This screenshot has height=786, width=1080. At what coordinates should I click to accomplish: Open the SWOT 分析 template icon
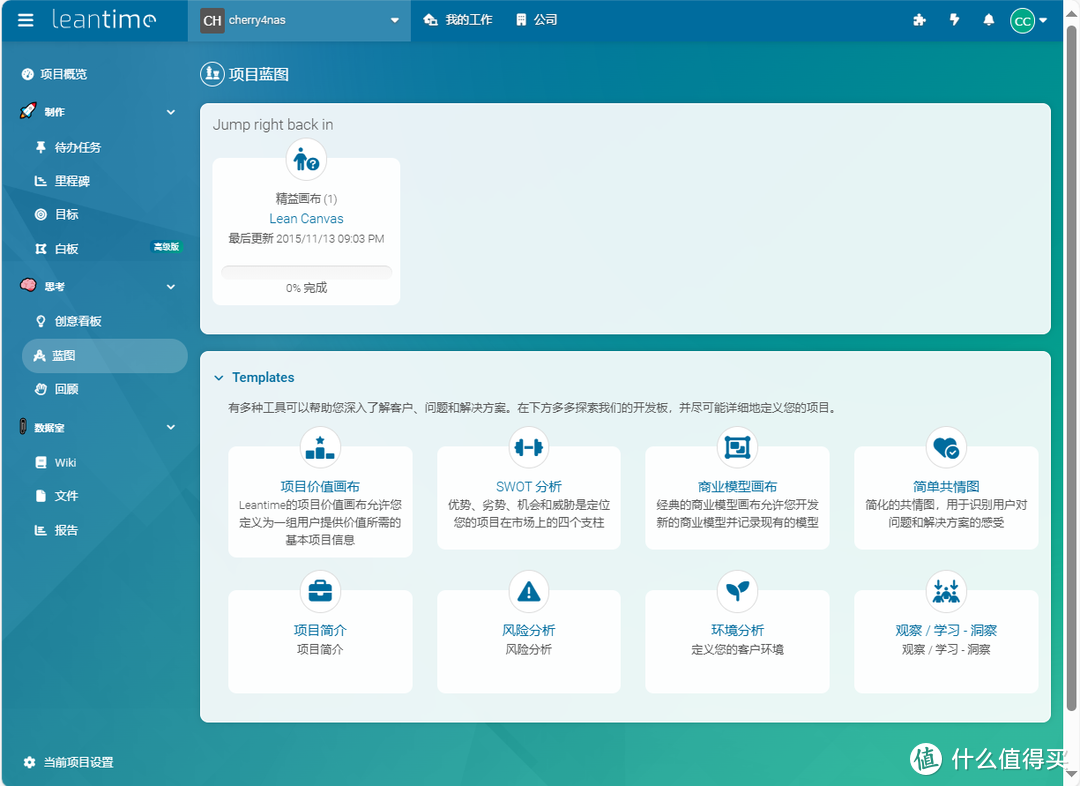coord(528,447)
